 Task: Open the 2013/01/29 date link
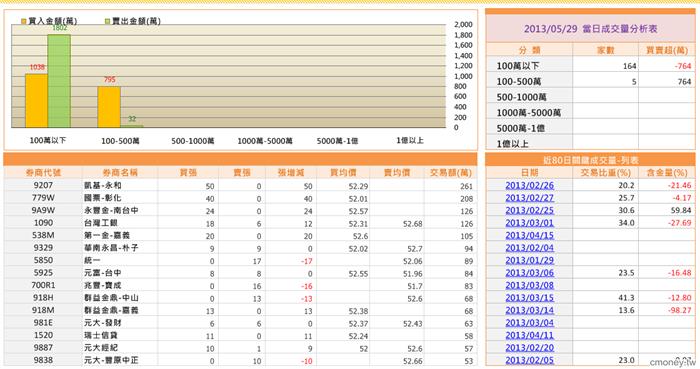(529, 260)
